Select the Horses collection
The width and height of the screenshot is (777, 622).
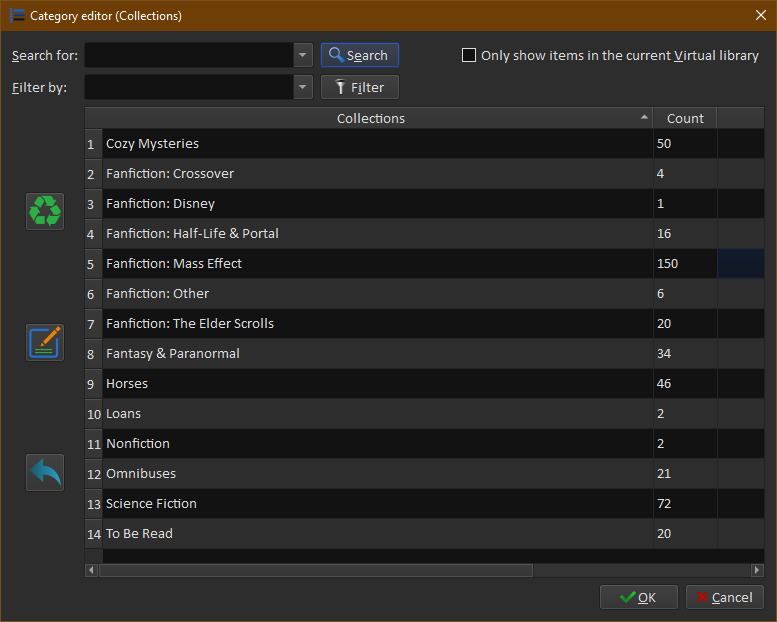378,384
